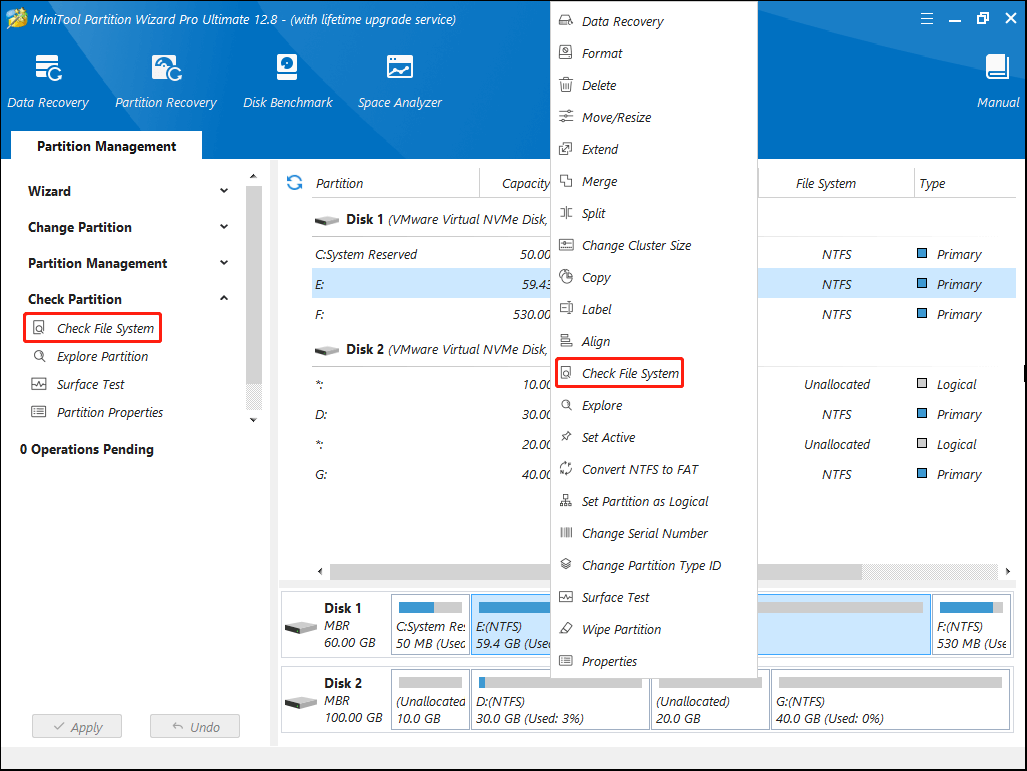Screen dimensions: 1027x771
Task: Click the Convert NTFS to FAT icon
Action: click(566, 468)
